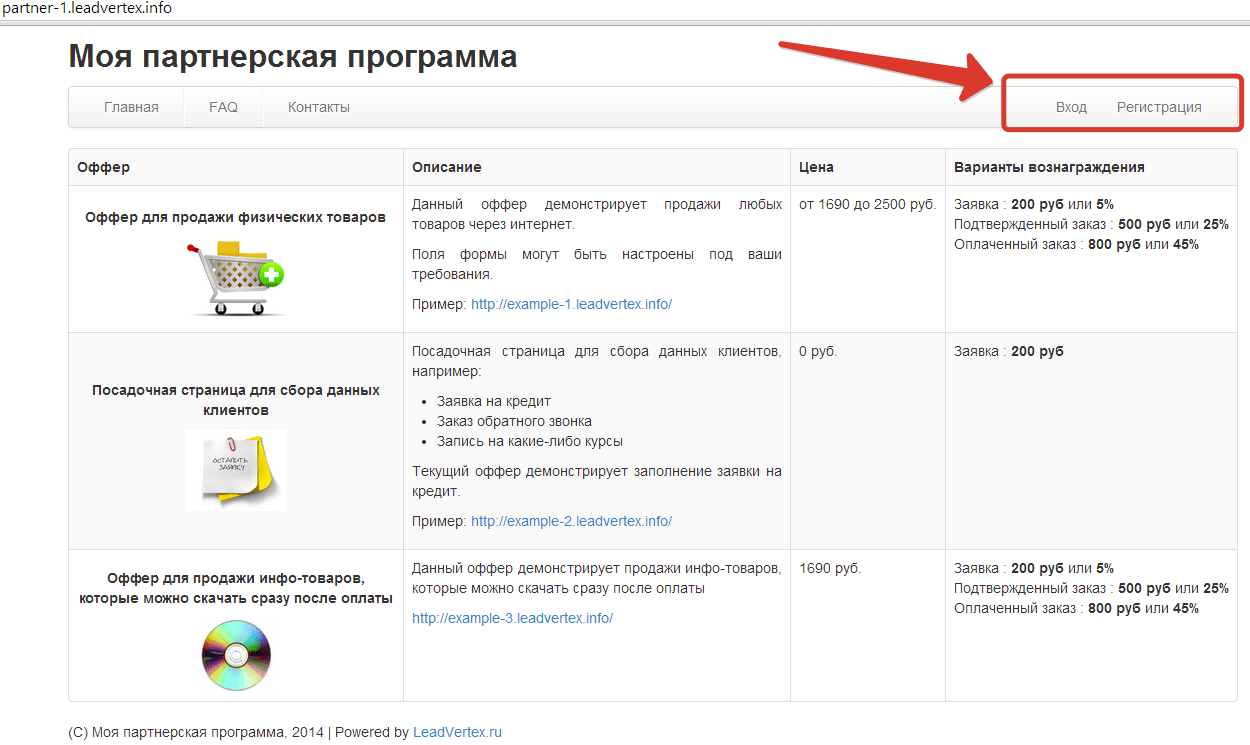Click offer title Посадочная страница для сбора данных клиентов

(x=236, y=400)
